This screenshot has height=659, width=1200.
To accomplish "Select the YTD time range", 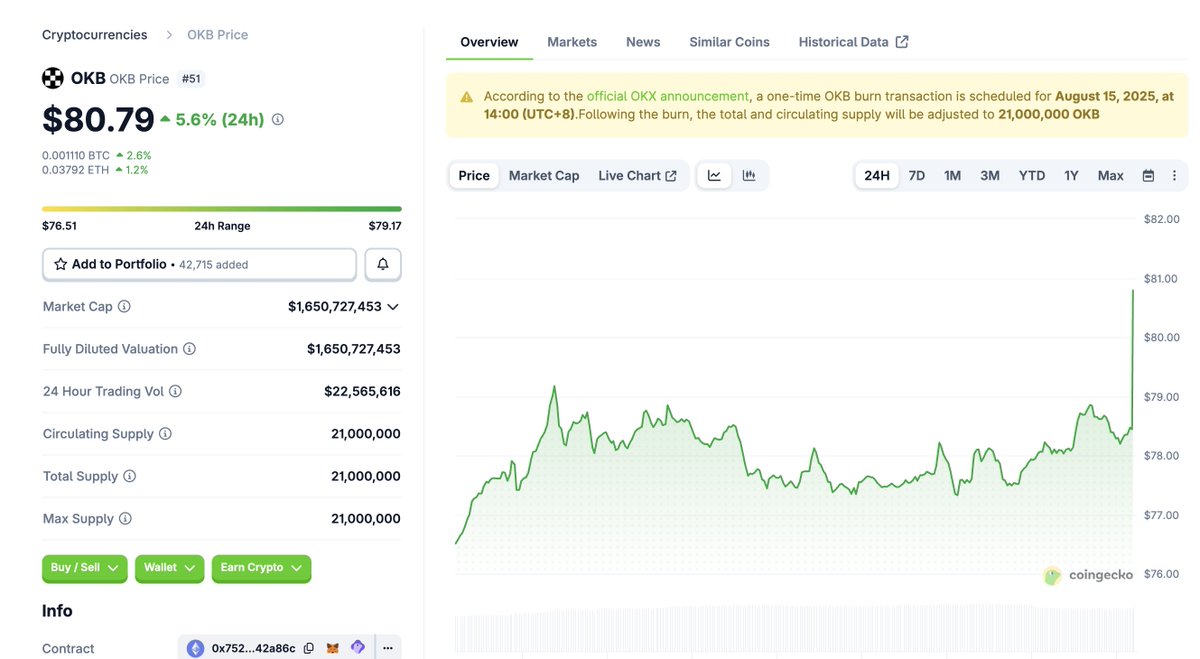I will [1032, 175].
